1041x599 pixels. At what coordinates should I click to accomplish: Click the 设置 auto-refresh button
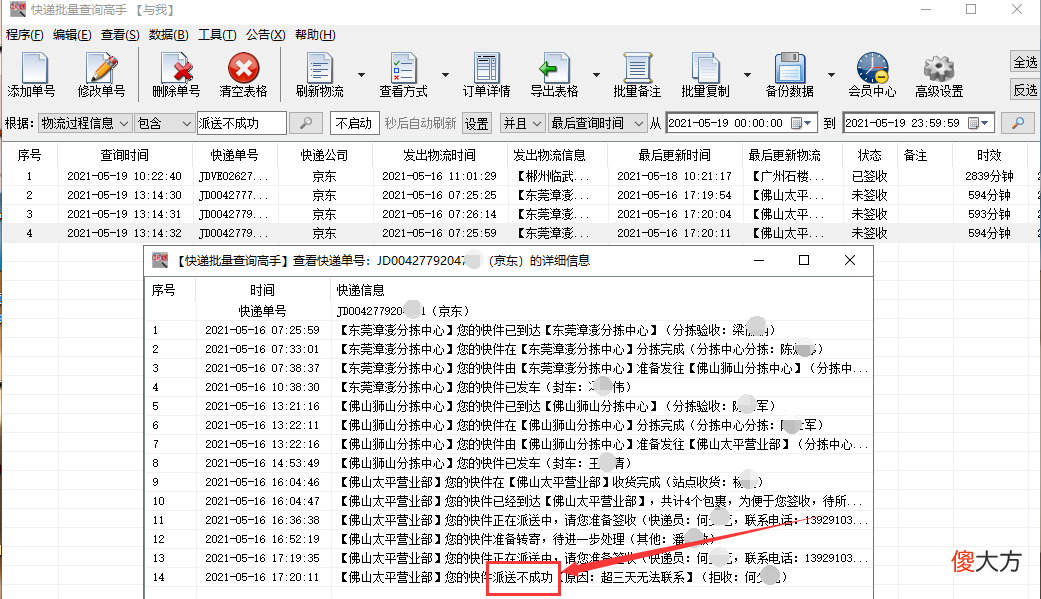(477, 124)
